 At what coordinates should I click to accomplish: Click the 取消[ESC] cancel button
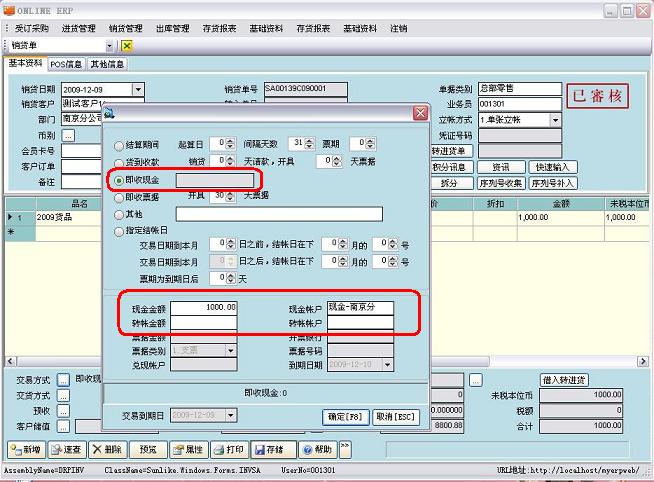(x=396, y=416)
